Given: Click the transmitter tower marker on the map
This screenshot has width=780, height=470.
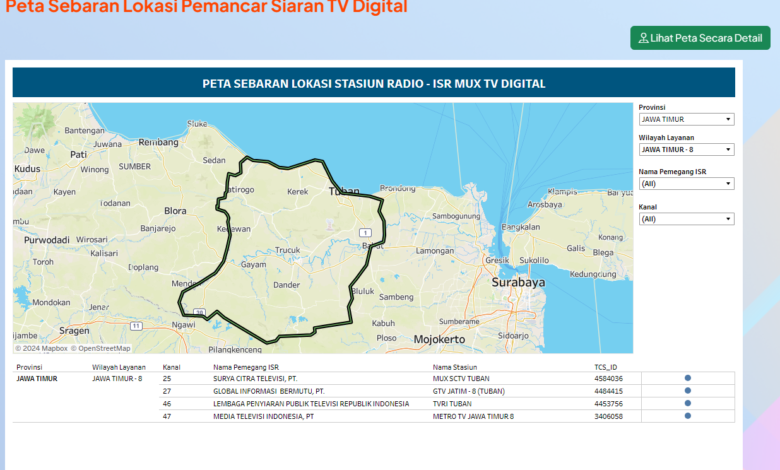Looking at the screenshot, I should [x=329, y=224].
